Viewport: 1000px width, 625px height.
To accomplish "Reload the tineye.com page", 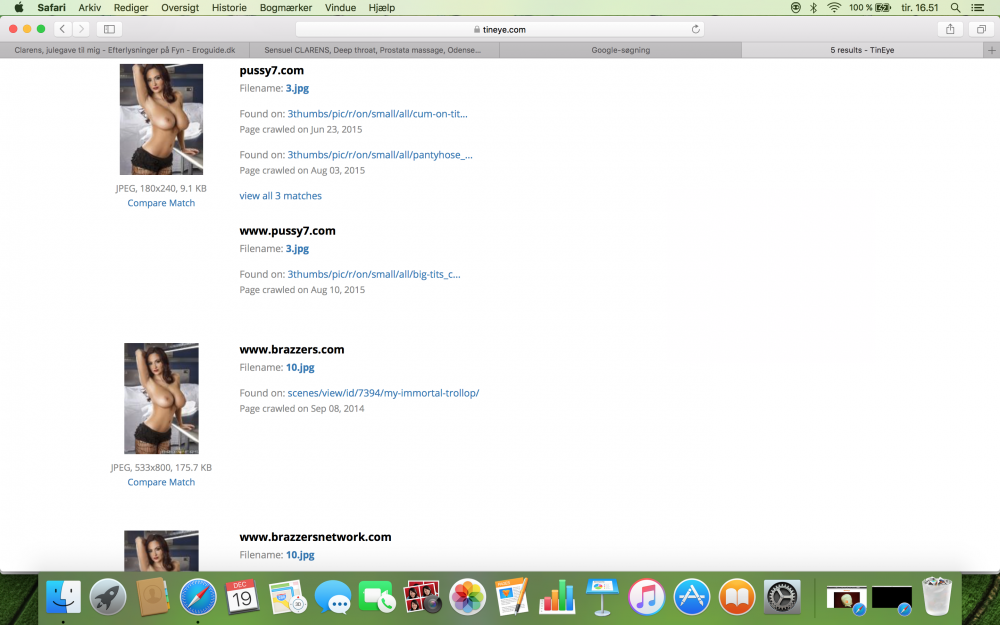I will [x=695, y=29].
